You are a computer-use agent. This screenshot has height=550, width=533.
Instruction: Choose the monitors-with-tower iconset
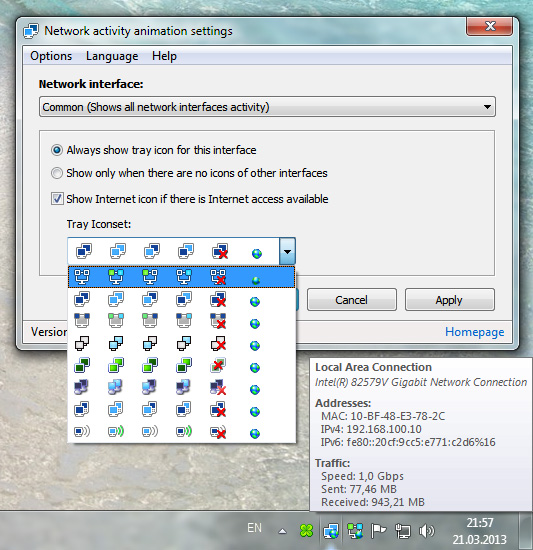pyautogui.click(x=181, y=410)
